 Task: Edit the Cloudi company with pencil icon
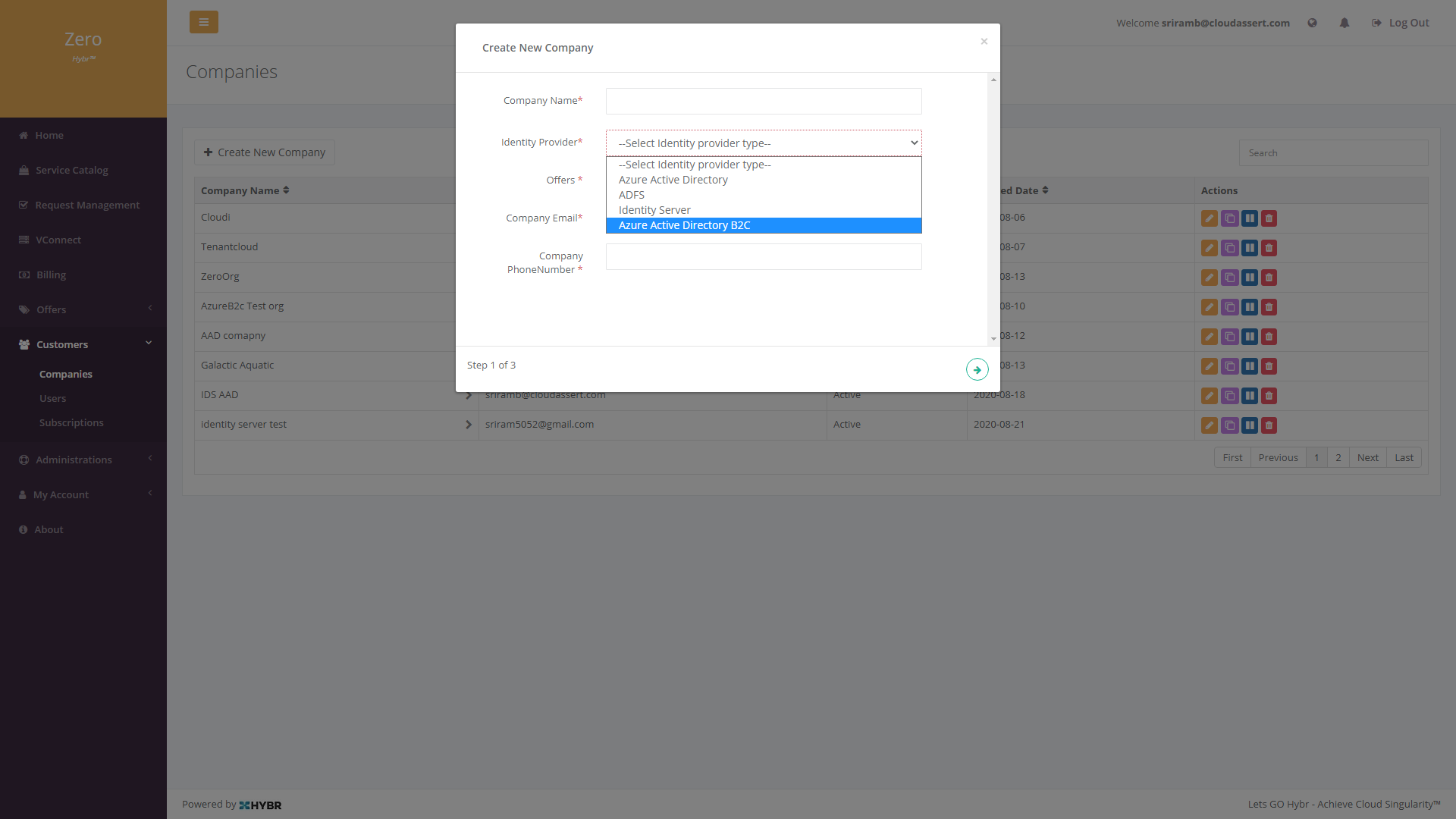click(1210, 218)
